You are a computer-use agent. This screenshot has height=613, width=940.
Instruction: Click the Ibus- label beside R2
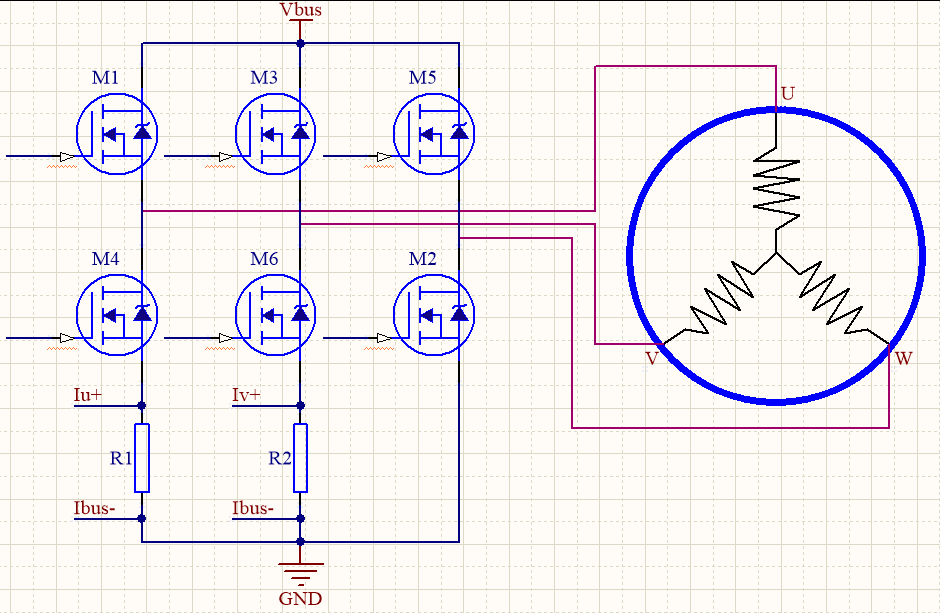(253, 508)
